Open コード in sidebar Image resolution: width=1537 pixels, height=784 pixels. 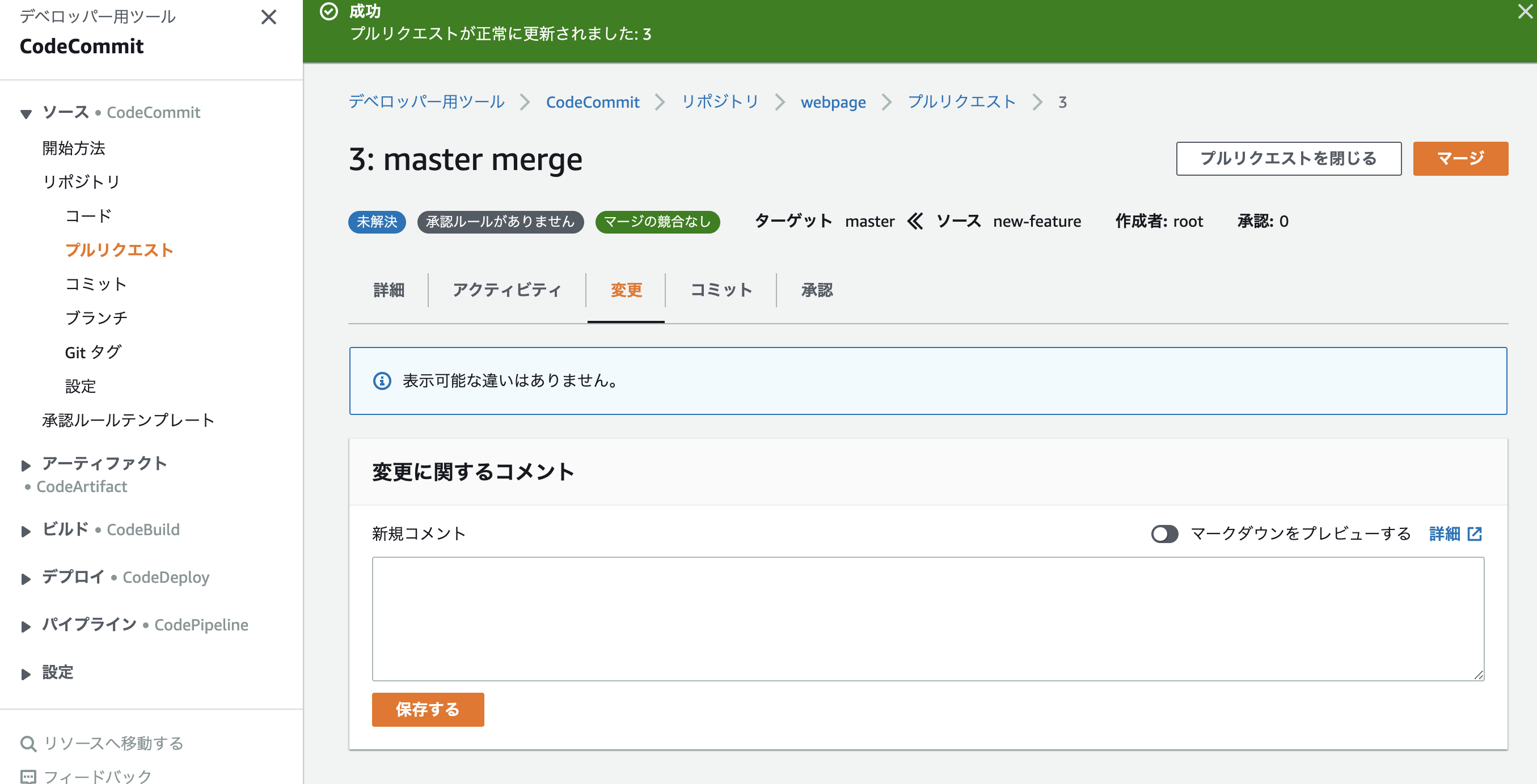point(88,216)
